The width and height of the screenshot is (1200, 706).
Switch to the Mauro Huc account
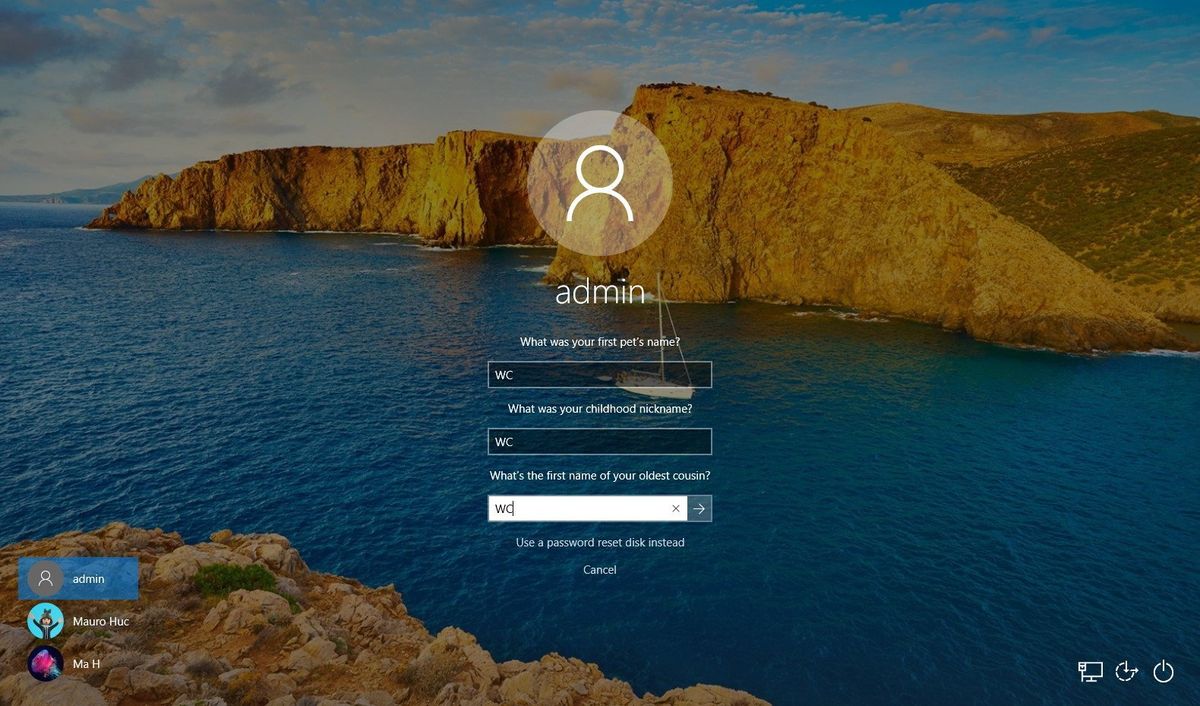100,621
